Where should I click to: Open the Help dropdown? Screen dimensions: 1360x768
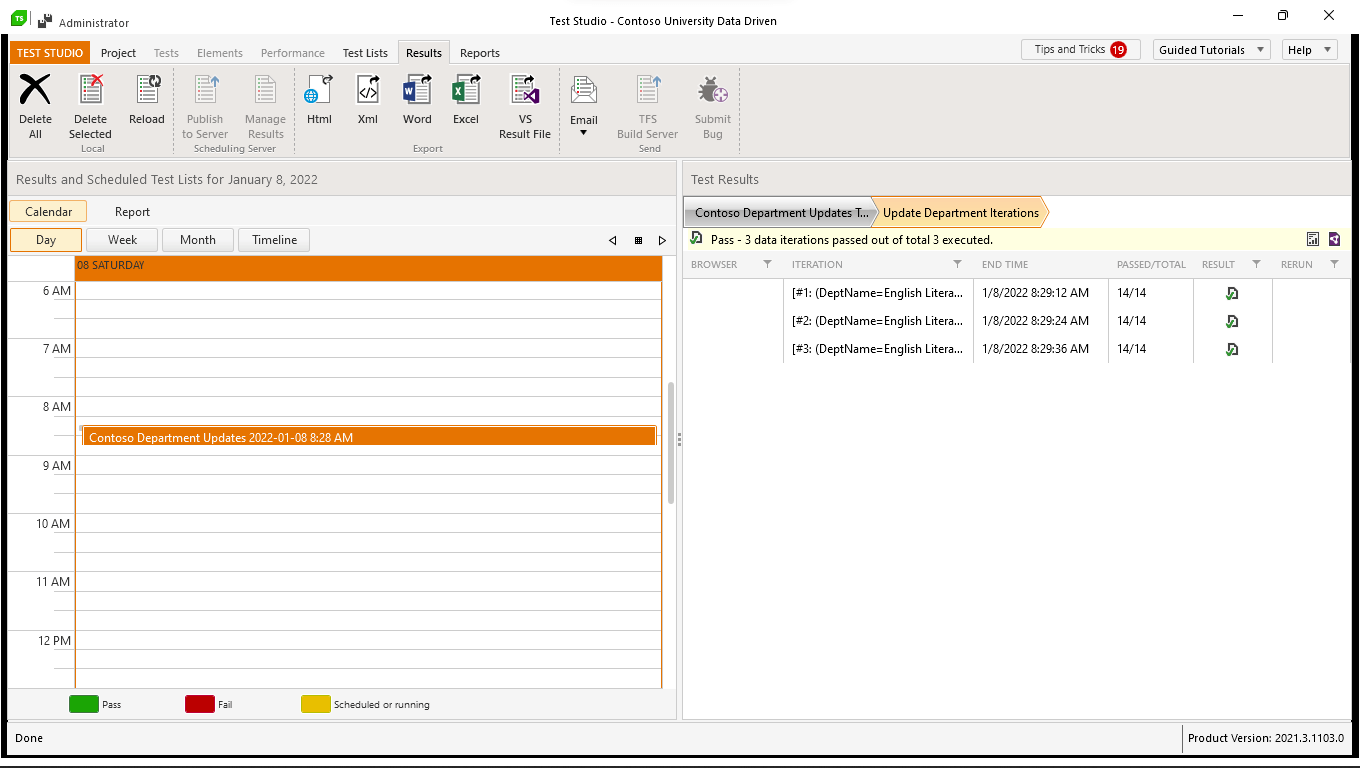(1309, 49)
